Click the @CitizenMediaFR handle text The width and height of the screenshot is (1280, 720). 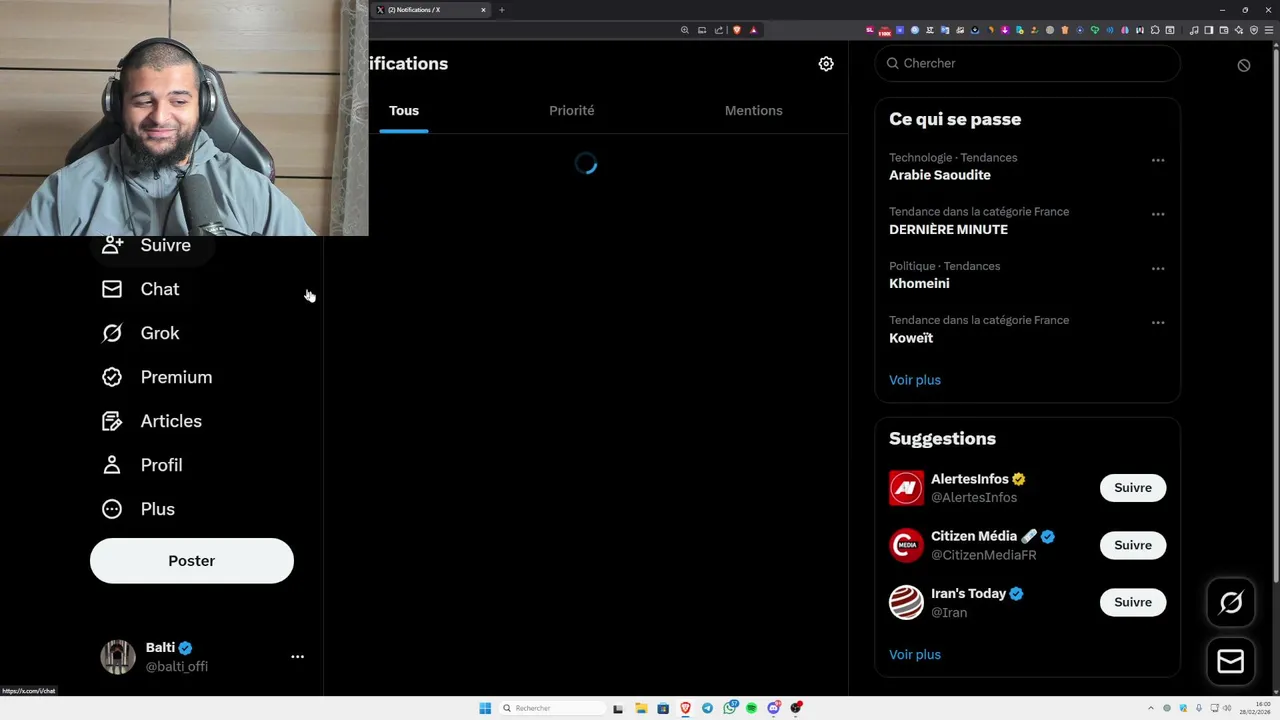(984, 555)
